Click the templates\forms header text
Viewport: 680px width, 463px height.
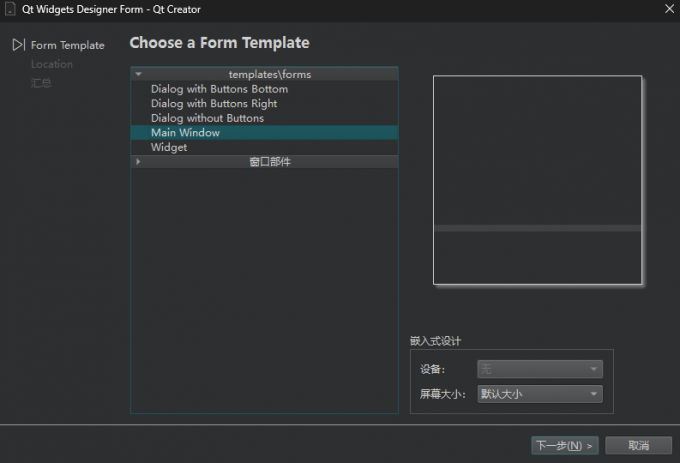coord(269,74)
